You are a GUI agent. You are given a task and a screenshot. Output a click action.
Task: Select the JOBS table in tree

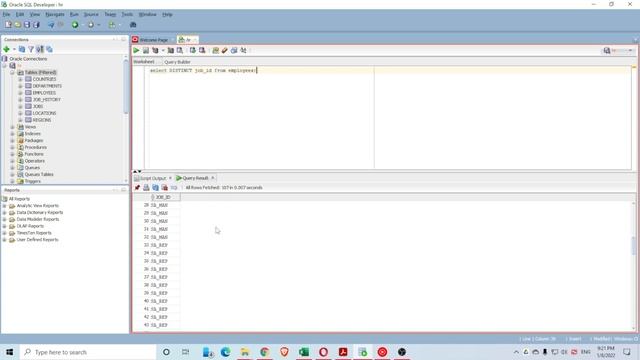(x=38, y=107)
